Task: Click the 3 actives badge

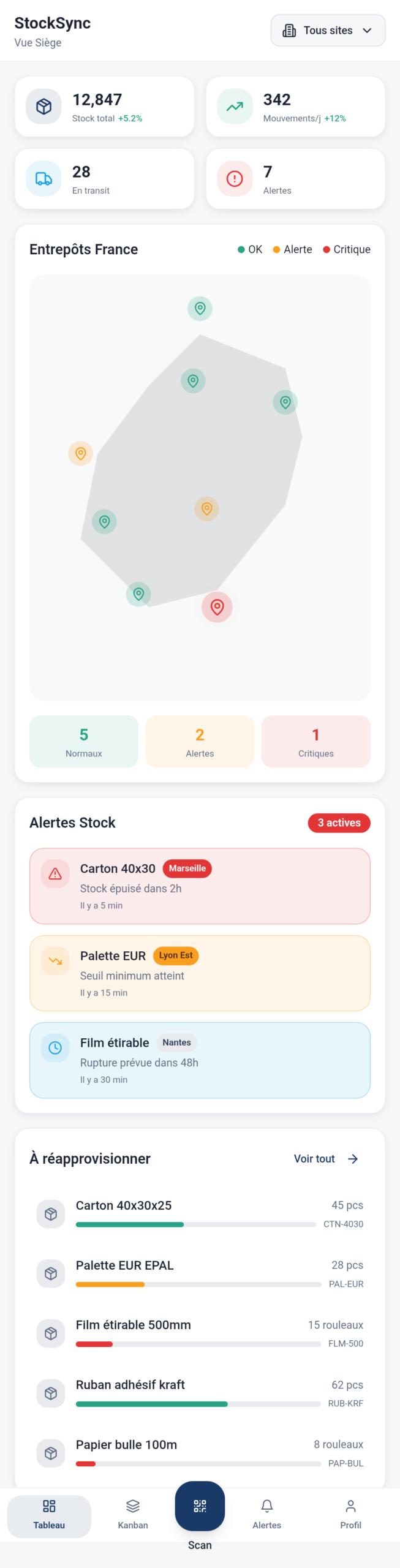Action: click(x=339, y=823)
